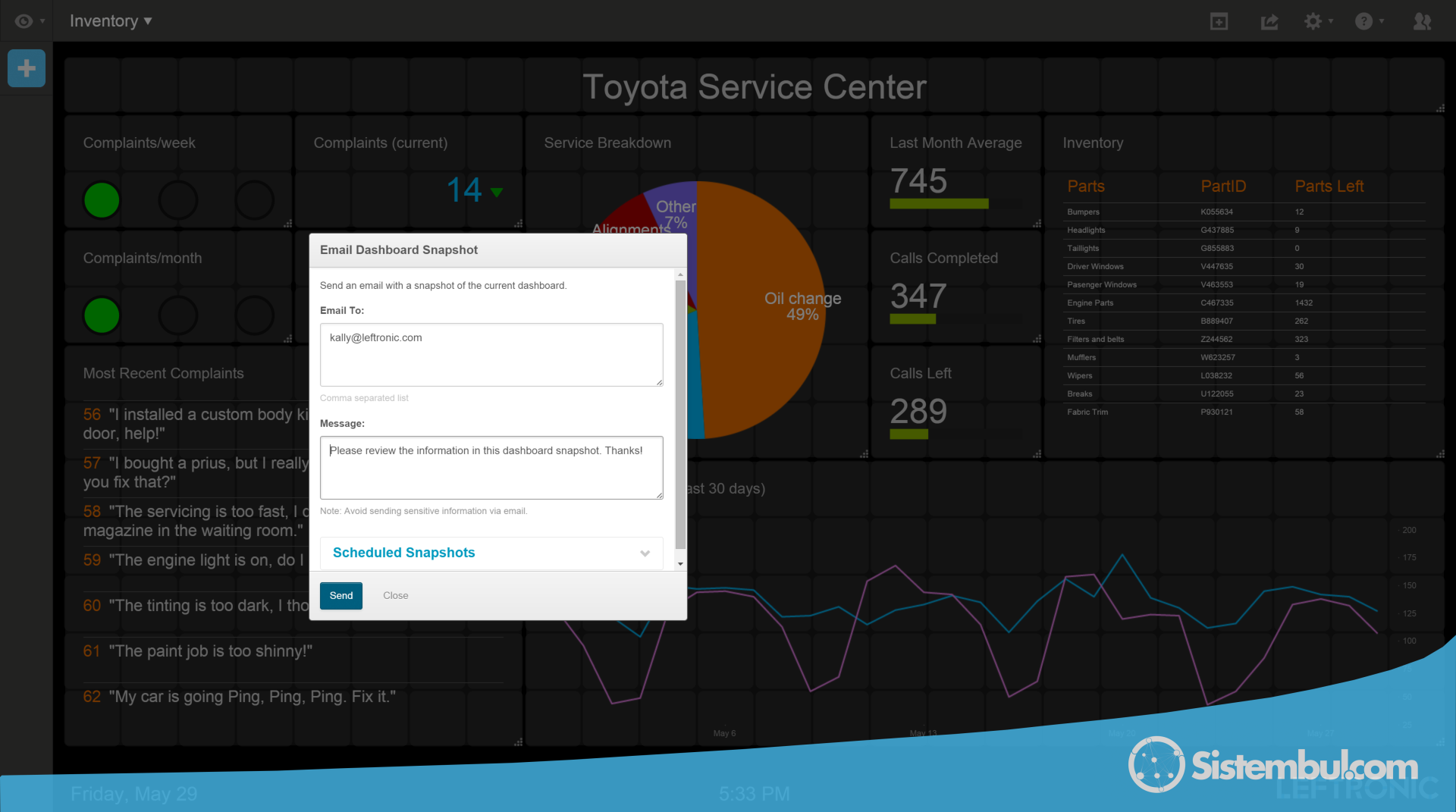This screenshot has width=1456, height=812.
Task: Expand the Scheduled Snapshots section
Action: (491, 553)
